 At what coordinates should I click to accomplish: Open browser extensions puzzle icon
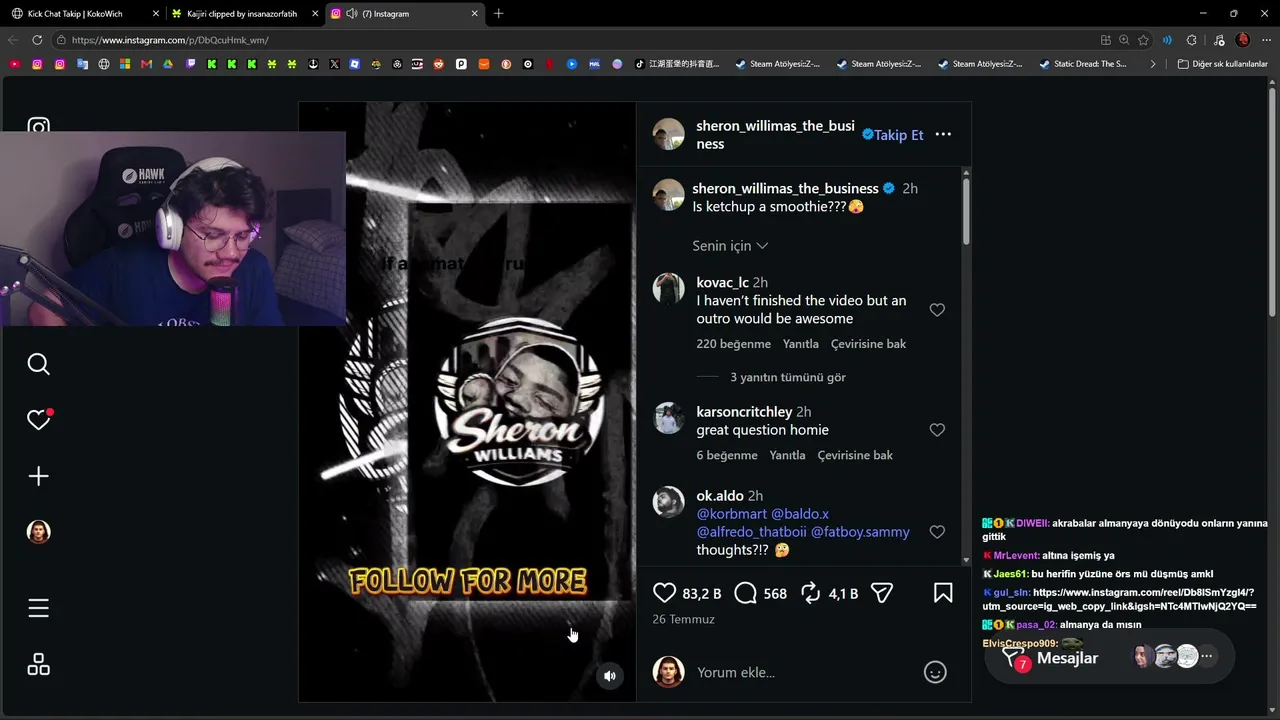pos(1191,40)
